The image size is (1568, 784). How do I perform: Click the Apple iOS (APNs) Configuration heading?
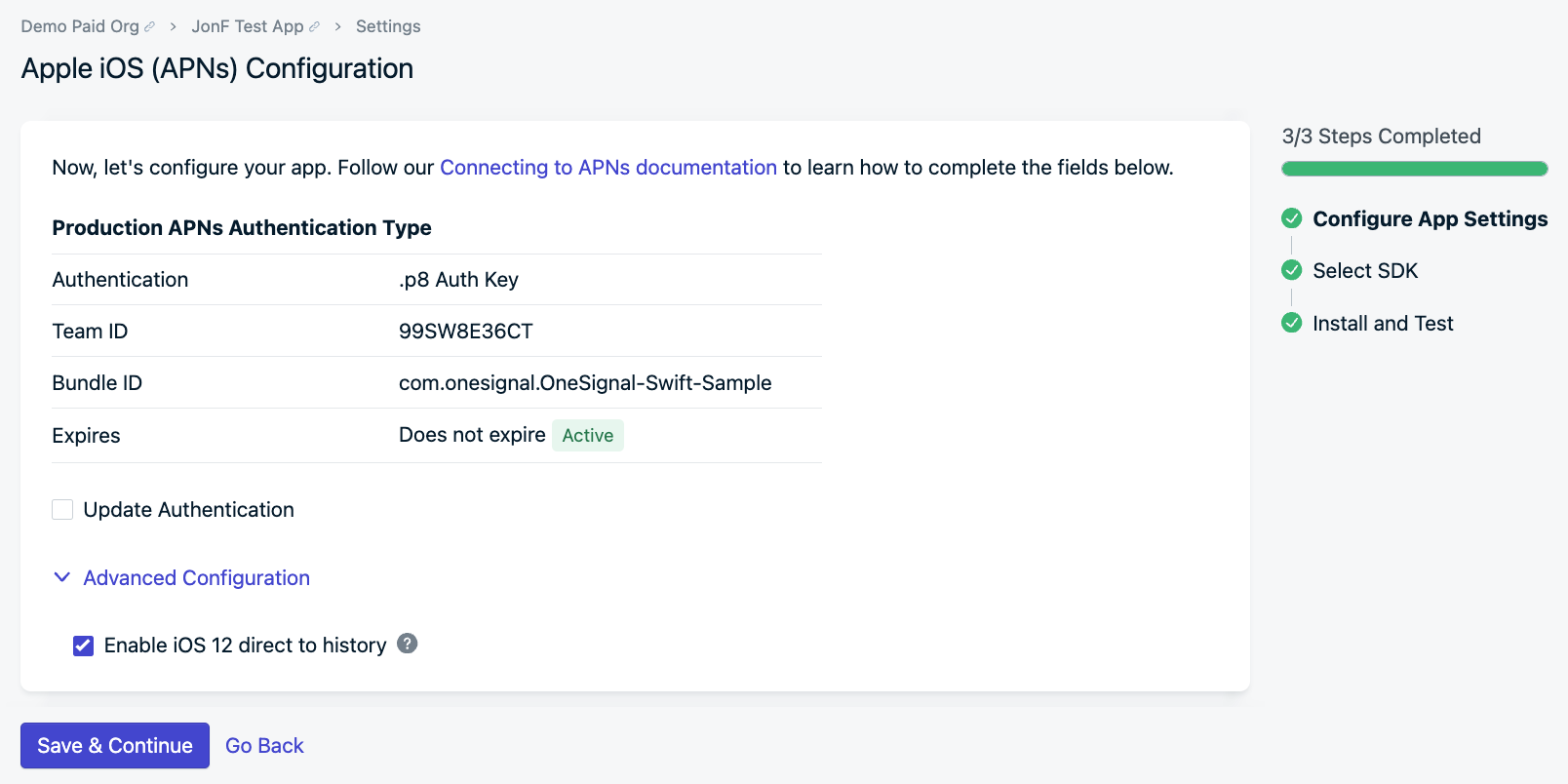coord(217,68)
